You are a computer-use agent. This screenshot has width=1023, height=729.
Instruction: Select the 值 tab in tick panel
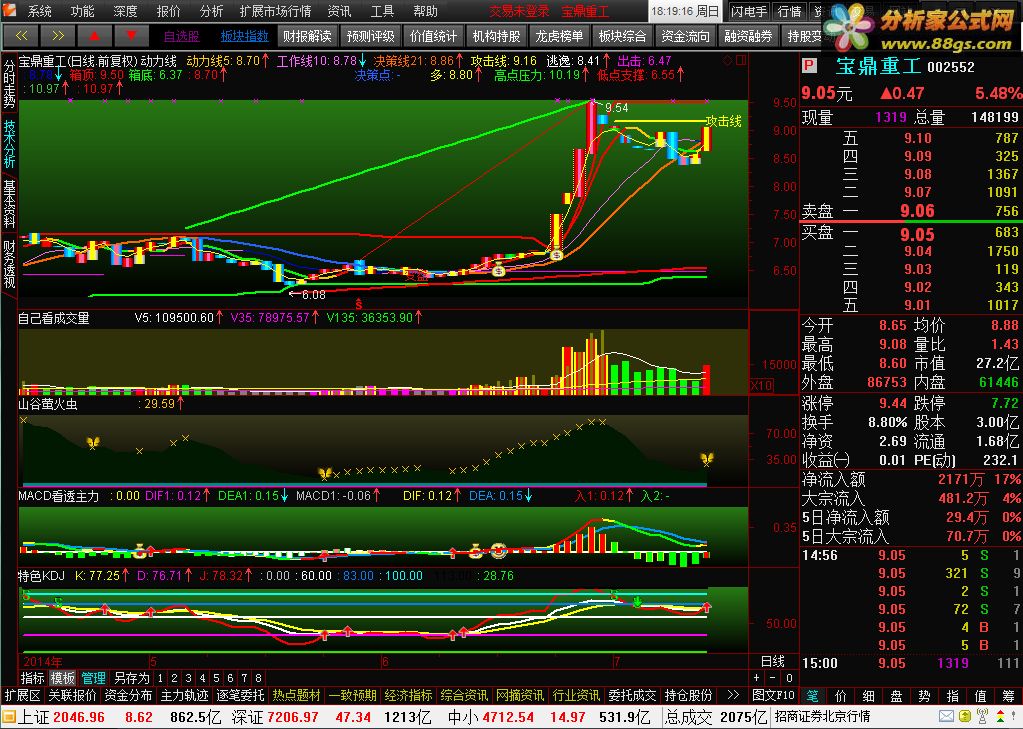point(981,696)
